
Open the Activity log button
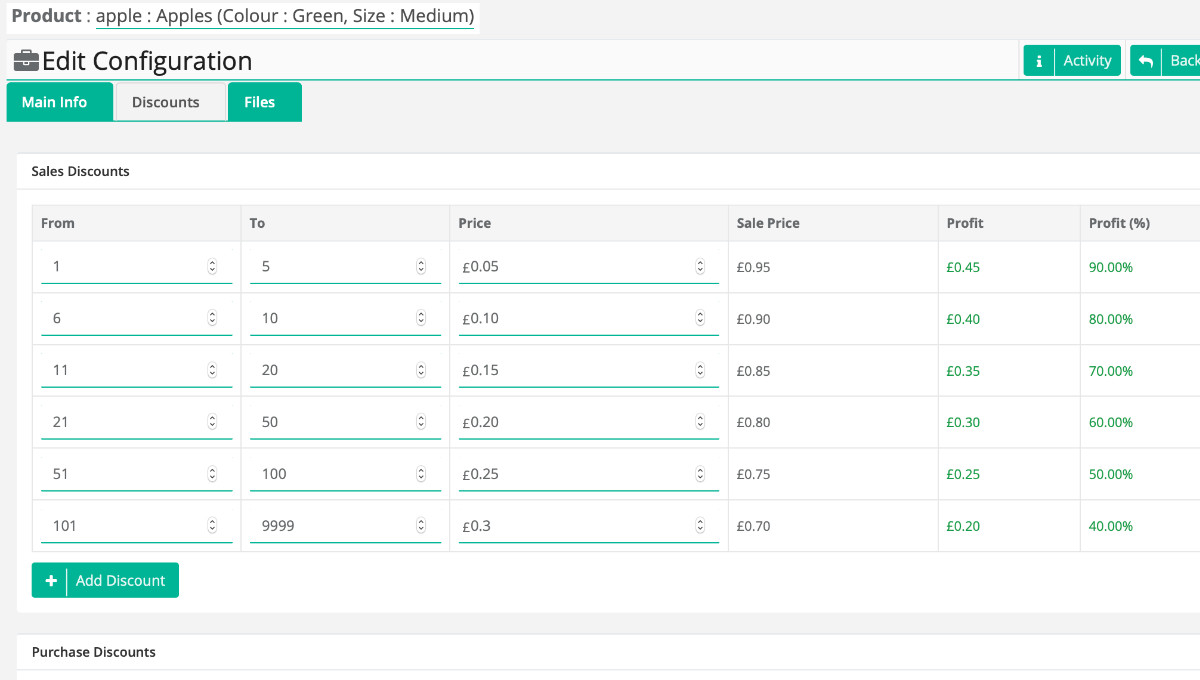(x=1086, y=61)
